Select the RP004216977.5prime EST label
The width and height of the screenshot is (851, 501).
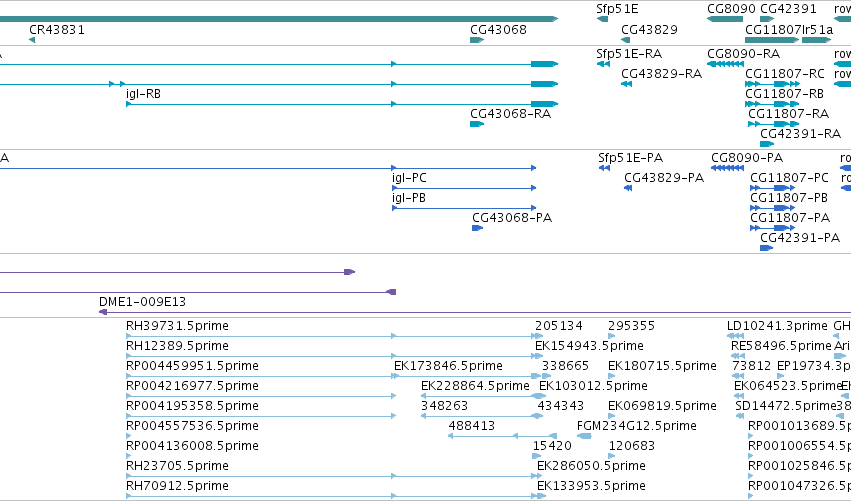coord(192,386)
